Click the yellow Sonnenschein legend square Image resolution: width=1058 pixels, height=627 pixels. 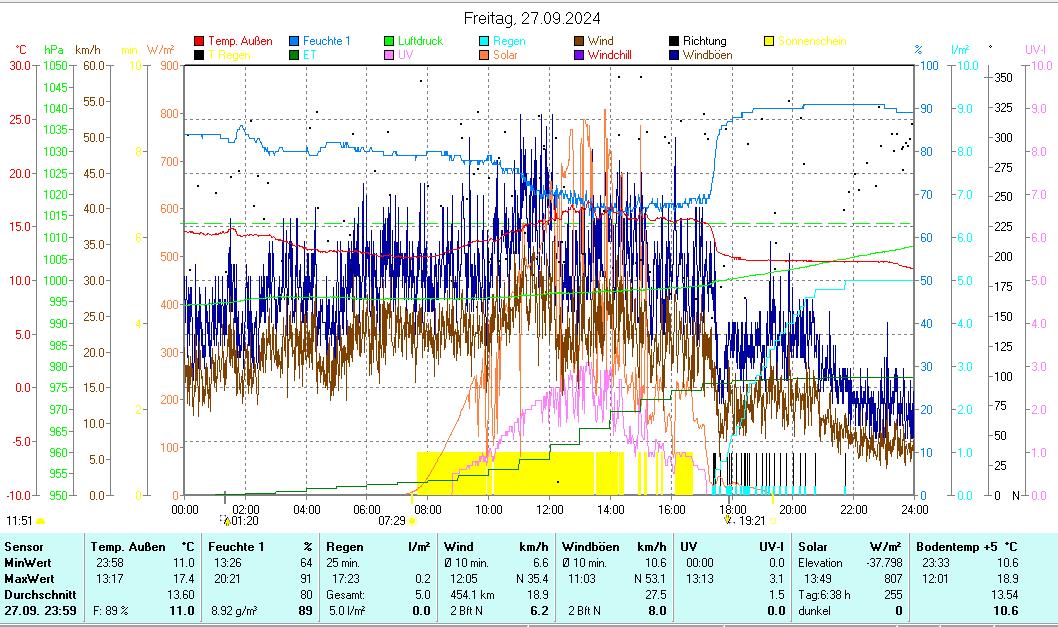(x=769, y=42)
